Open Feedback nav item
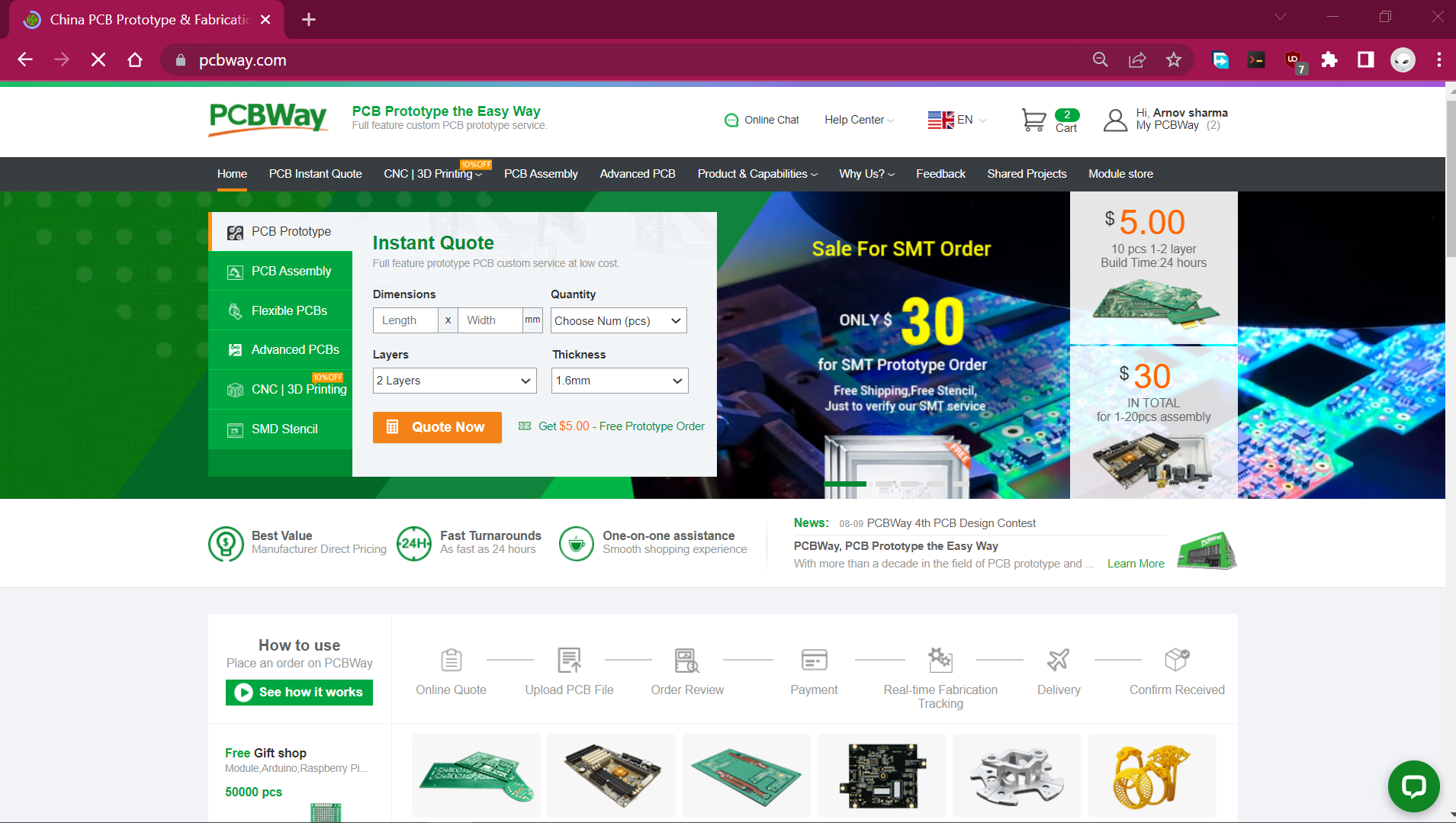This screenshot has width=1456, height=823. click(940, 174)
